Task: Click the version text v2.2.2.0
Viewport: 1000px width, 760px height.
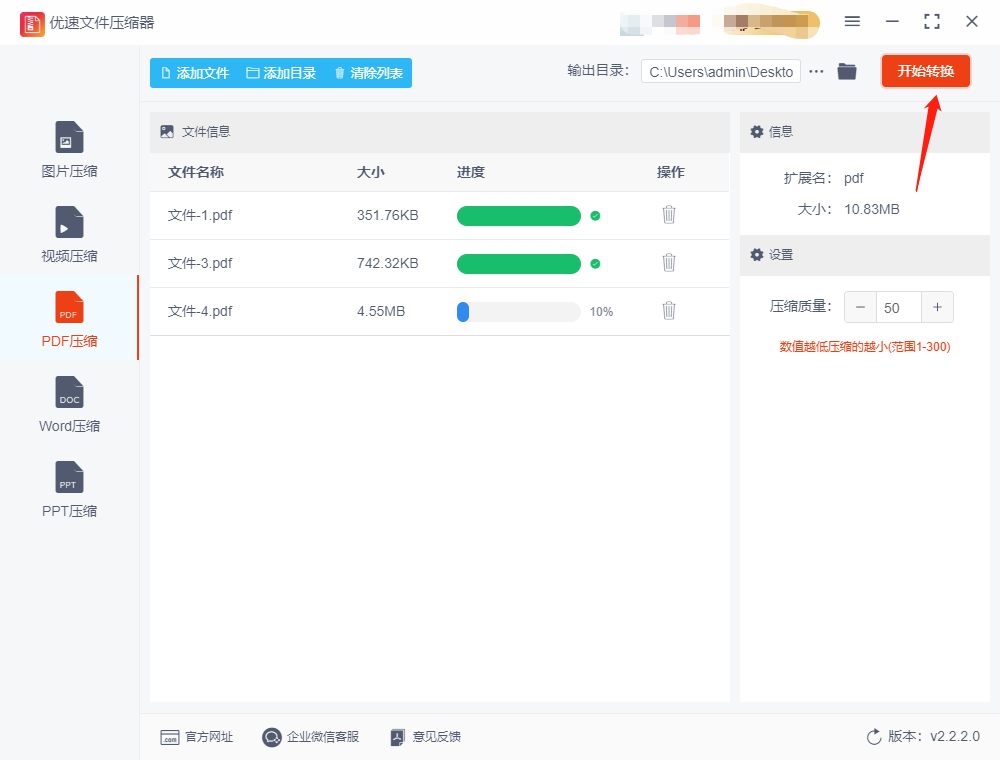Action: coord(955,736)
